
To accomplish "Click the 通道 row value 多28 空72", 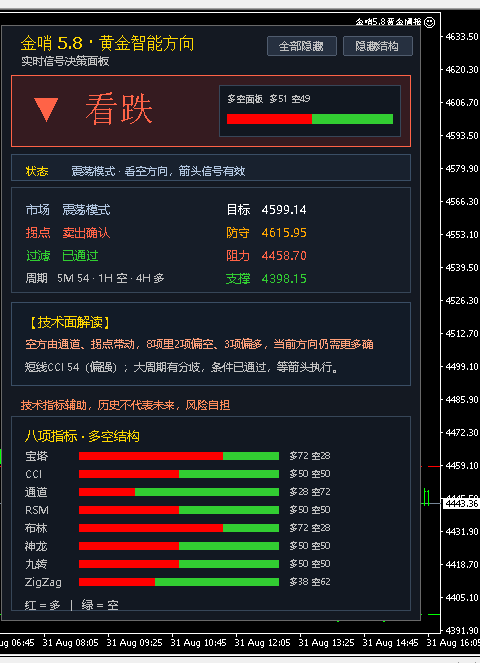I will [x=310, y=492].
